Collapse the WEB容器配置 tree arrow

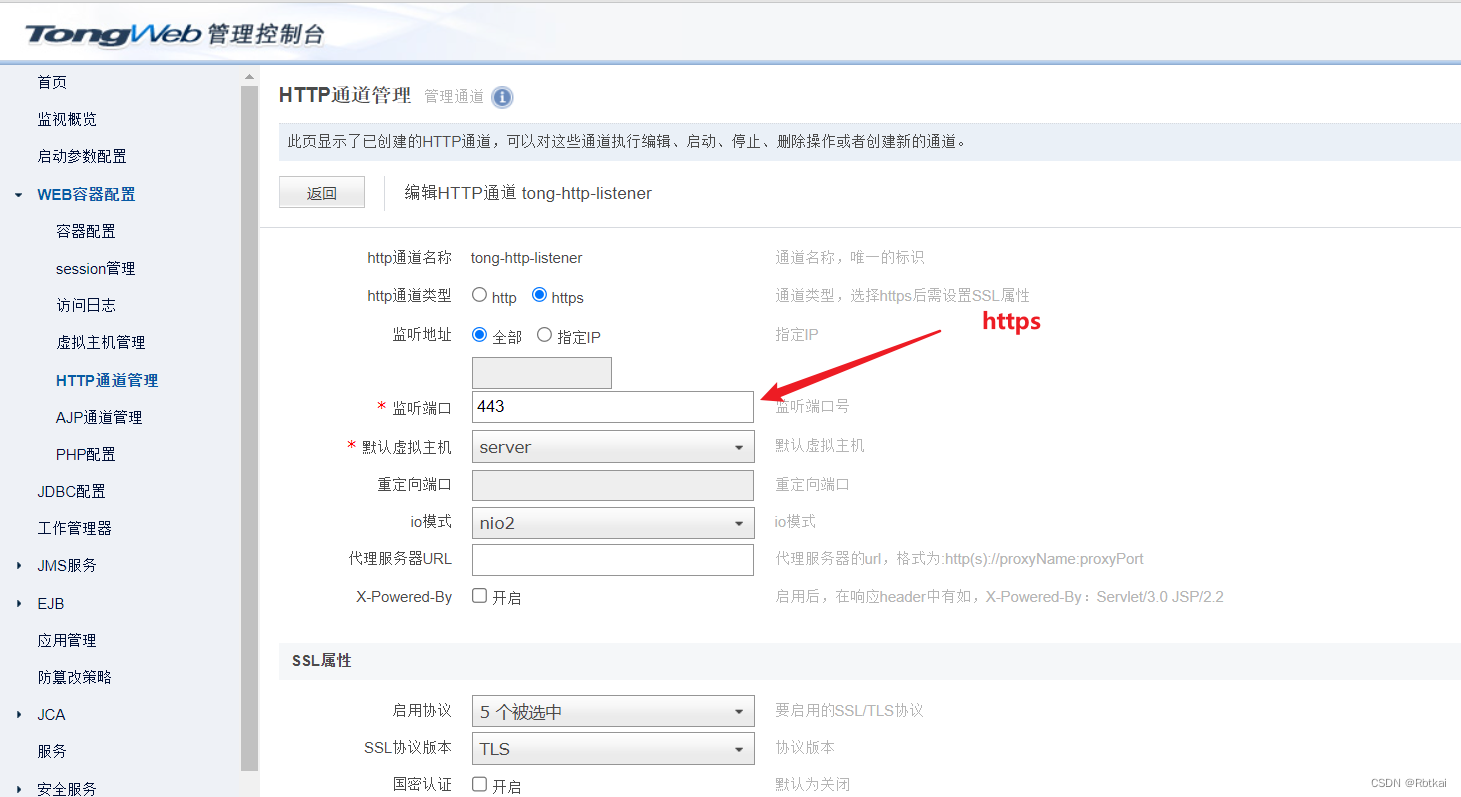click(19, 195)
